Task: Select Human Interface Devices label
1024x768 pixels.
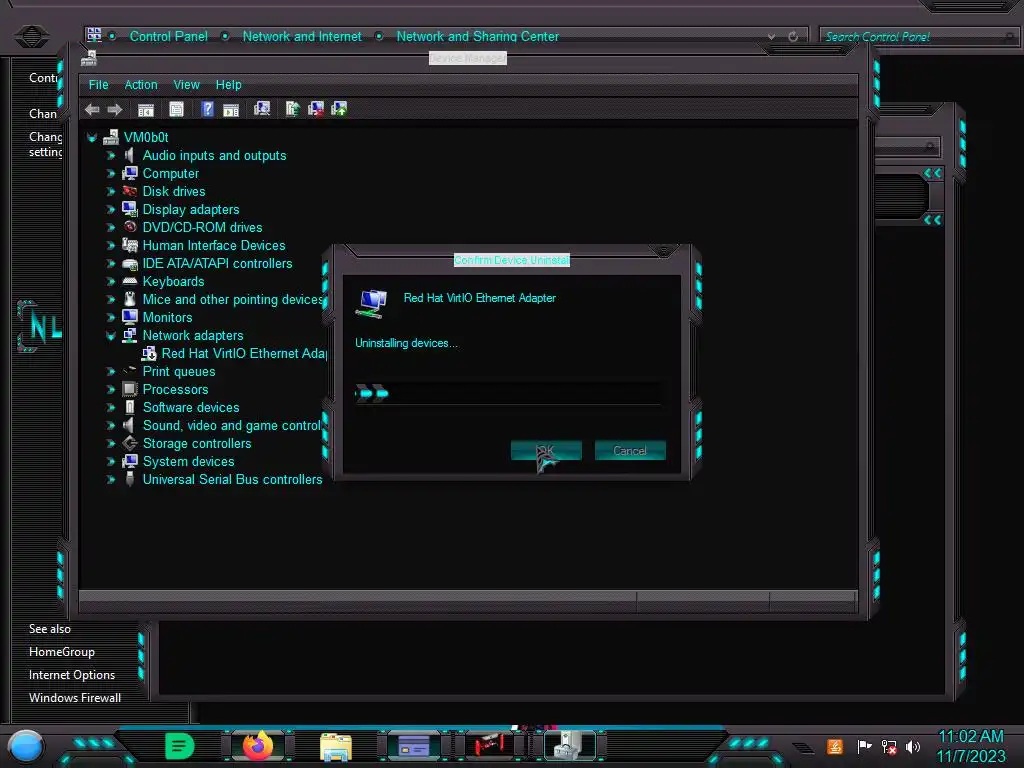Action: (214, 246)
